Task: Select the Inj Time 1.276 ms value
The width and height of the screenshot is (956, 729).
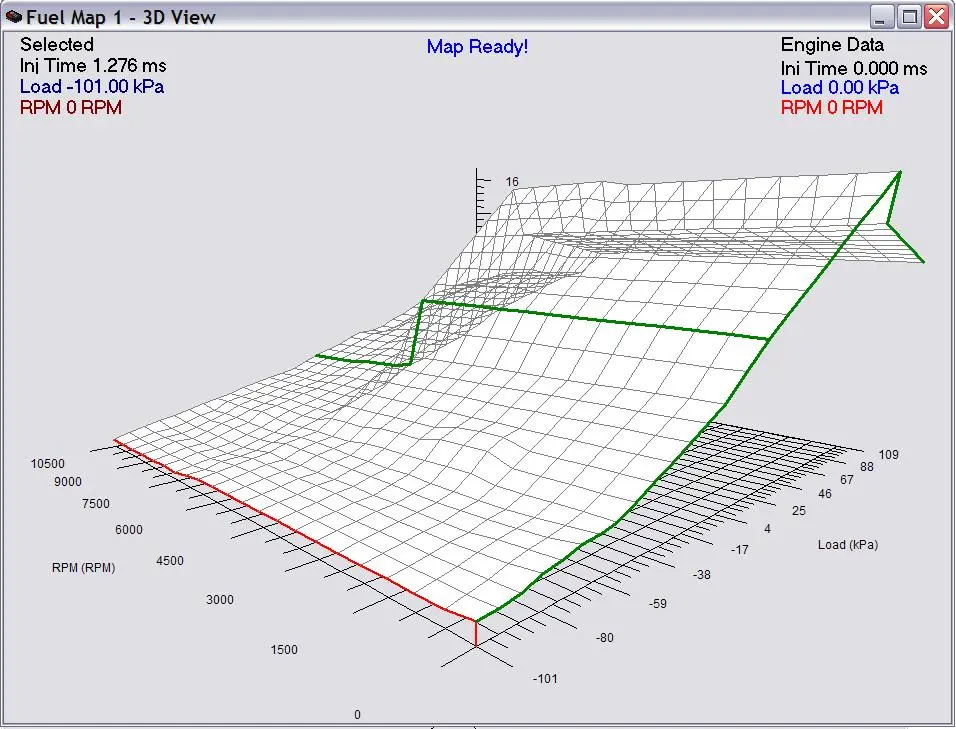Action: 91,65
